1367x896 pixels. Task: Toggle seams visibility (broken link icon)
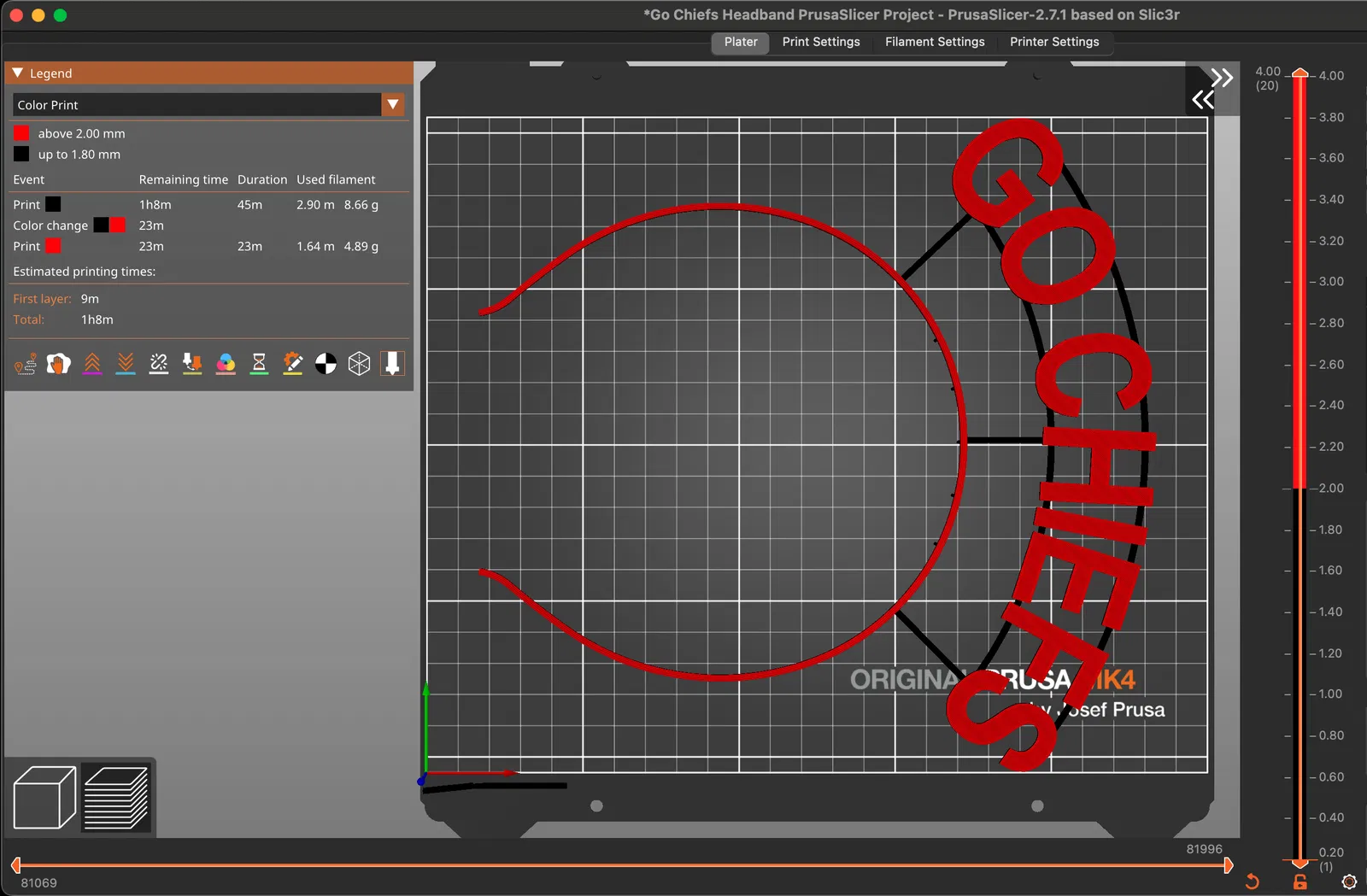tap(159, 364)
